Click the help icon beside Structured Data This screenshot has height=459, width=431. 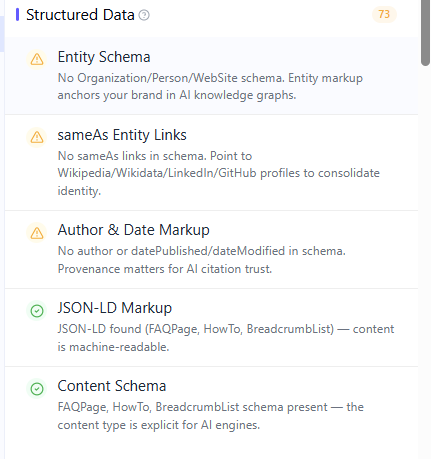click(x=144, y=15)
